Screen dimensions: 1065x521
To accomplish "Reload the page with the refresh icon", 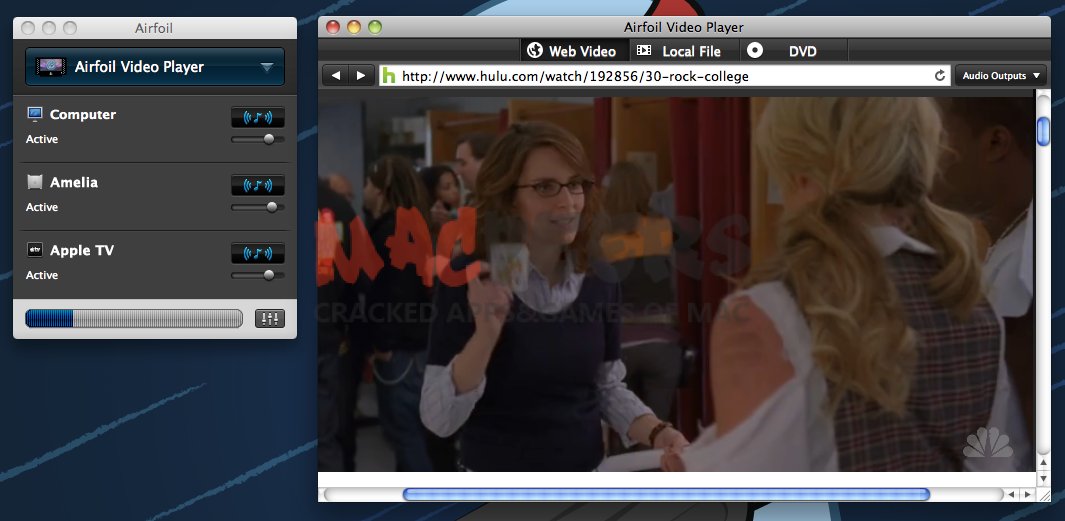I will pos(940,75).
